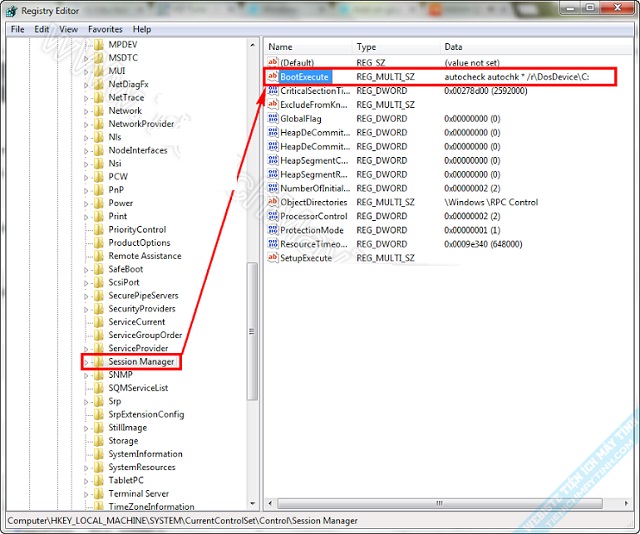The image size is (640, 534).
Task: Select the SystemInformation key
Action: (x=145, y=454)
